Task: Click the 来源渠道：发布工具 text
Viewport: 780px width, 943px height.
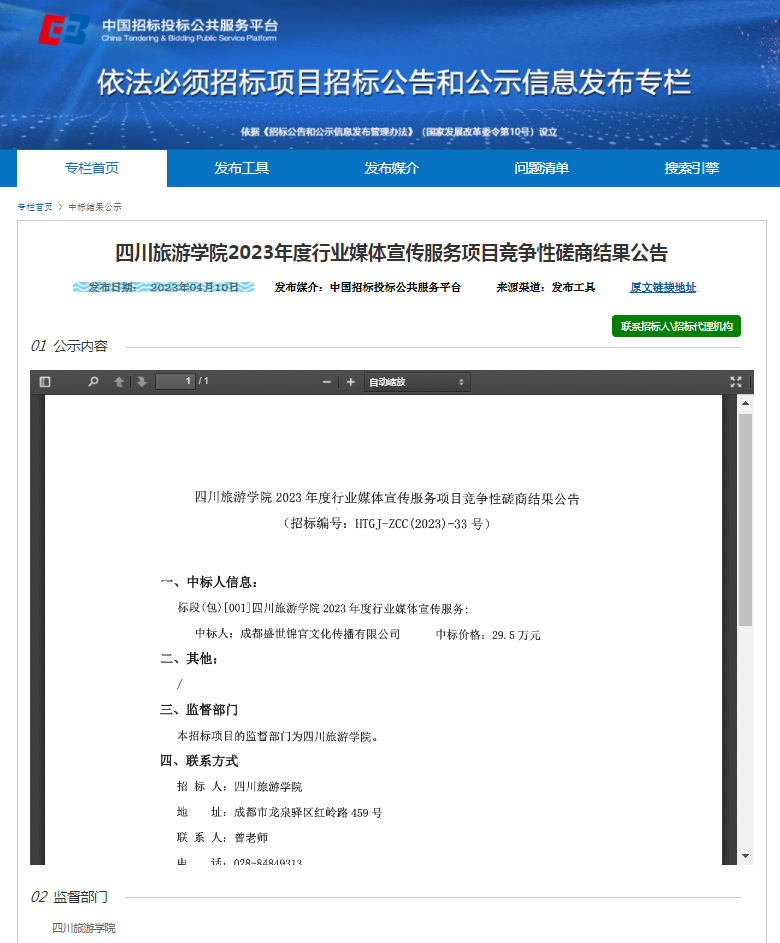Action: click(545, 287)
